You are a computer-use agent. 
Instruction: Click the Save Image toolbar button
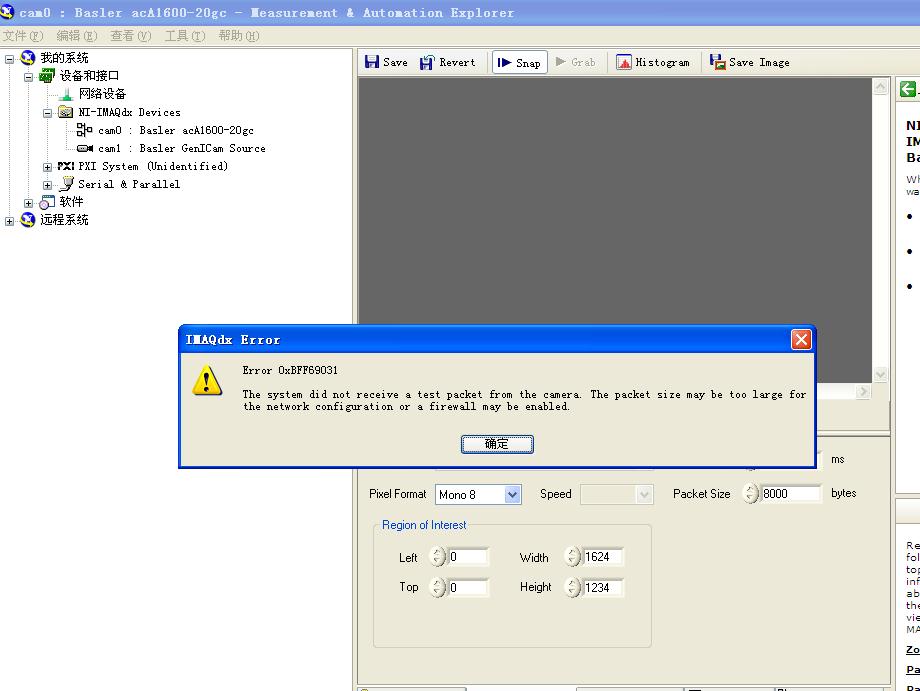coord(749,62)
